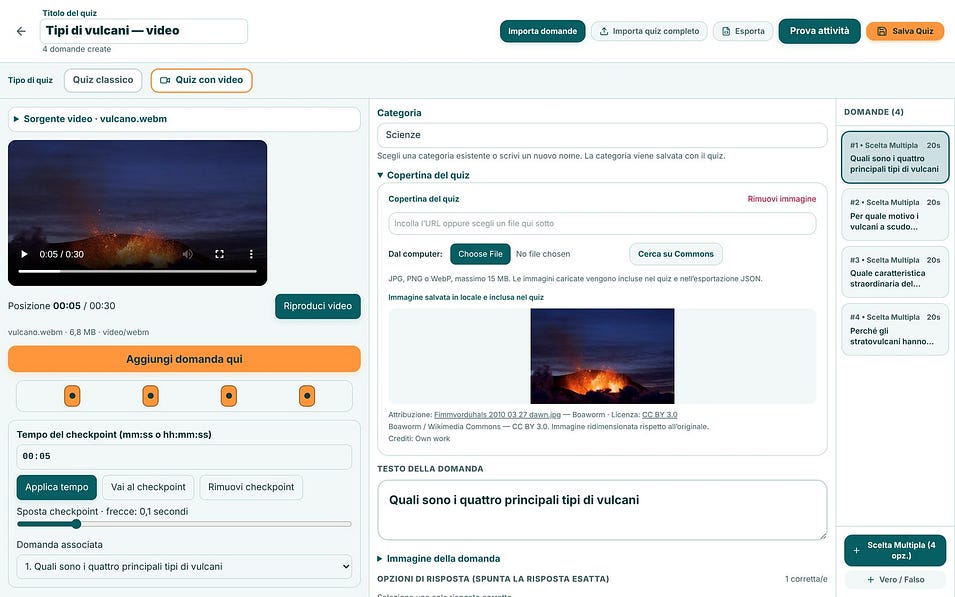
Task: Expand the Immagine della domanda section
Action: (x=439, y=559)
